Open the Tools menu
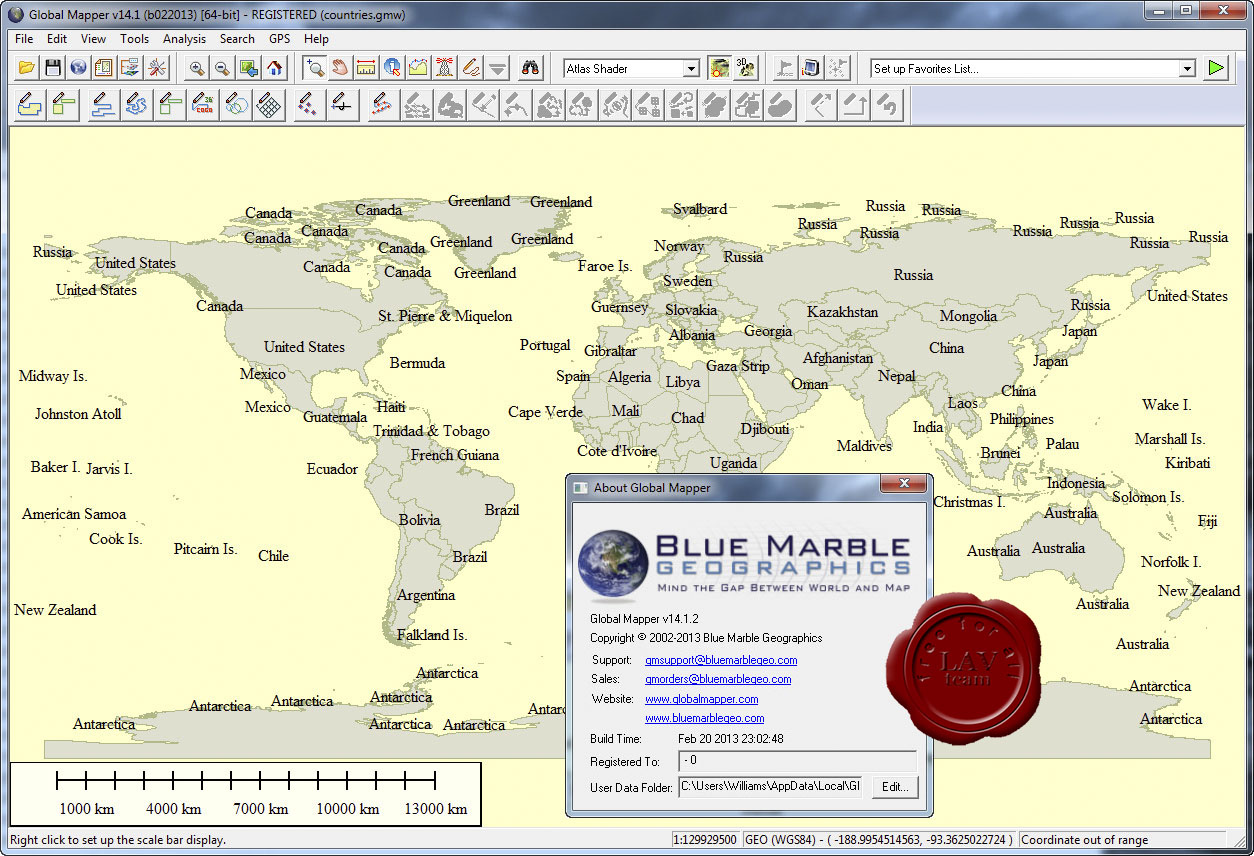The height and width of the screenshot is (856, 1254). point(134,39)
